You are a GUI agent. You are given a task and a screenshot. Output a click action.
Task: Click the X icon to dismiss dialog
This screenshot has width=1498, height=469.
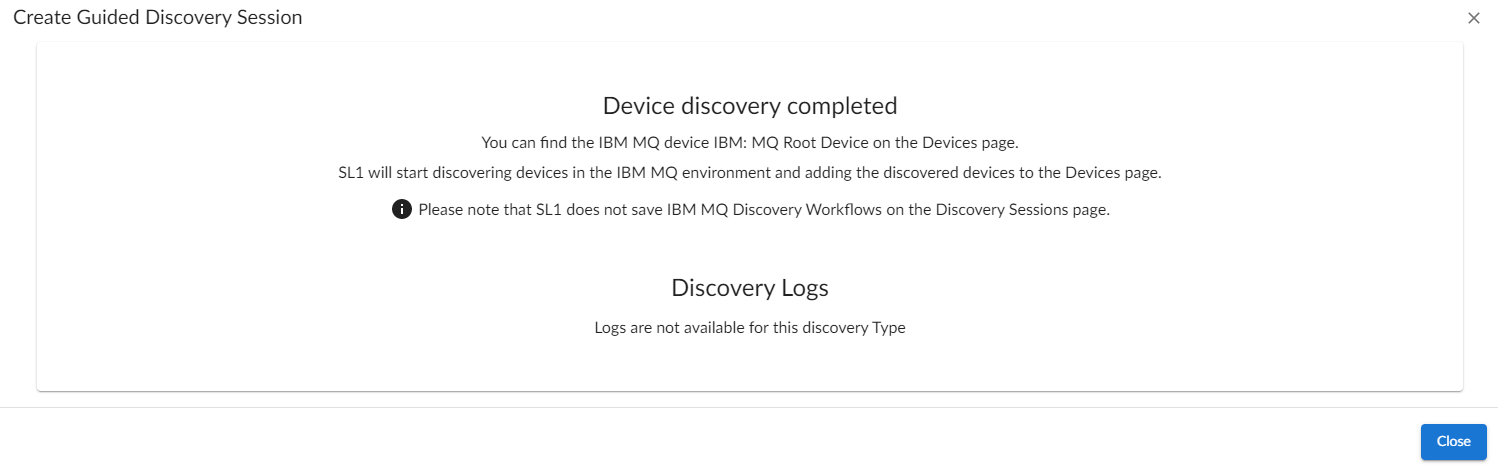pos(1473,18)
